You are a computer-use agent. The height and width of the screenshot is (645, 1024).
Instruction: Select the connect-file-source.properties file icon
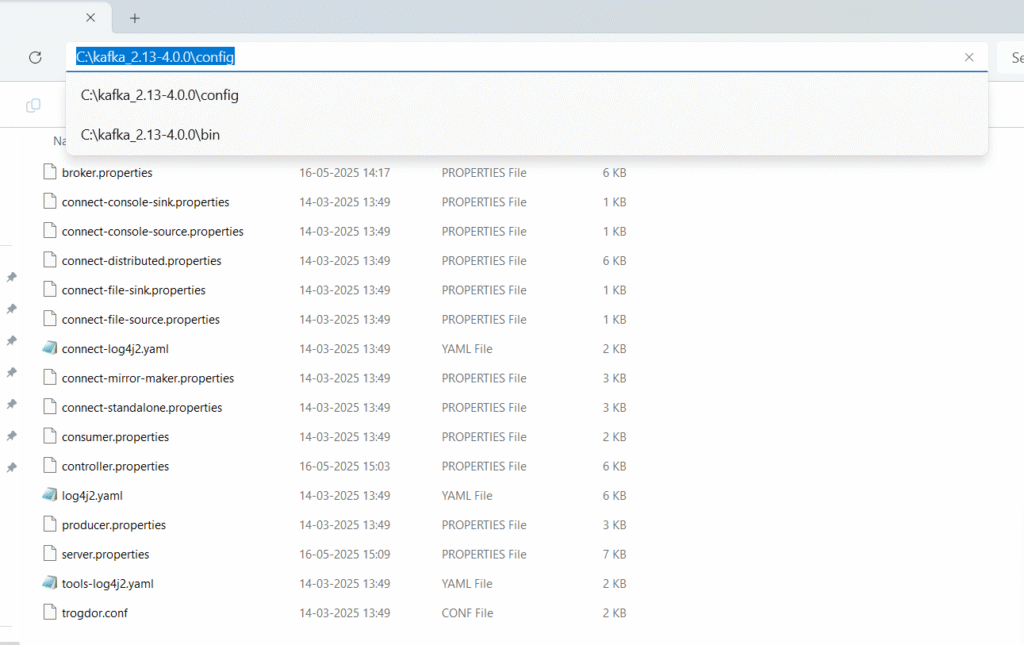pyautogui.click(x=50, y=319)
